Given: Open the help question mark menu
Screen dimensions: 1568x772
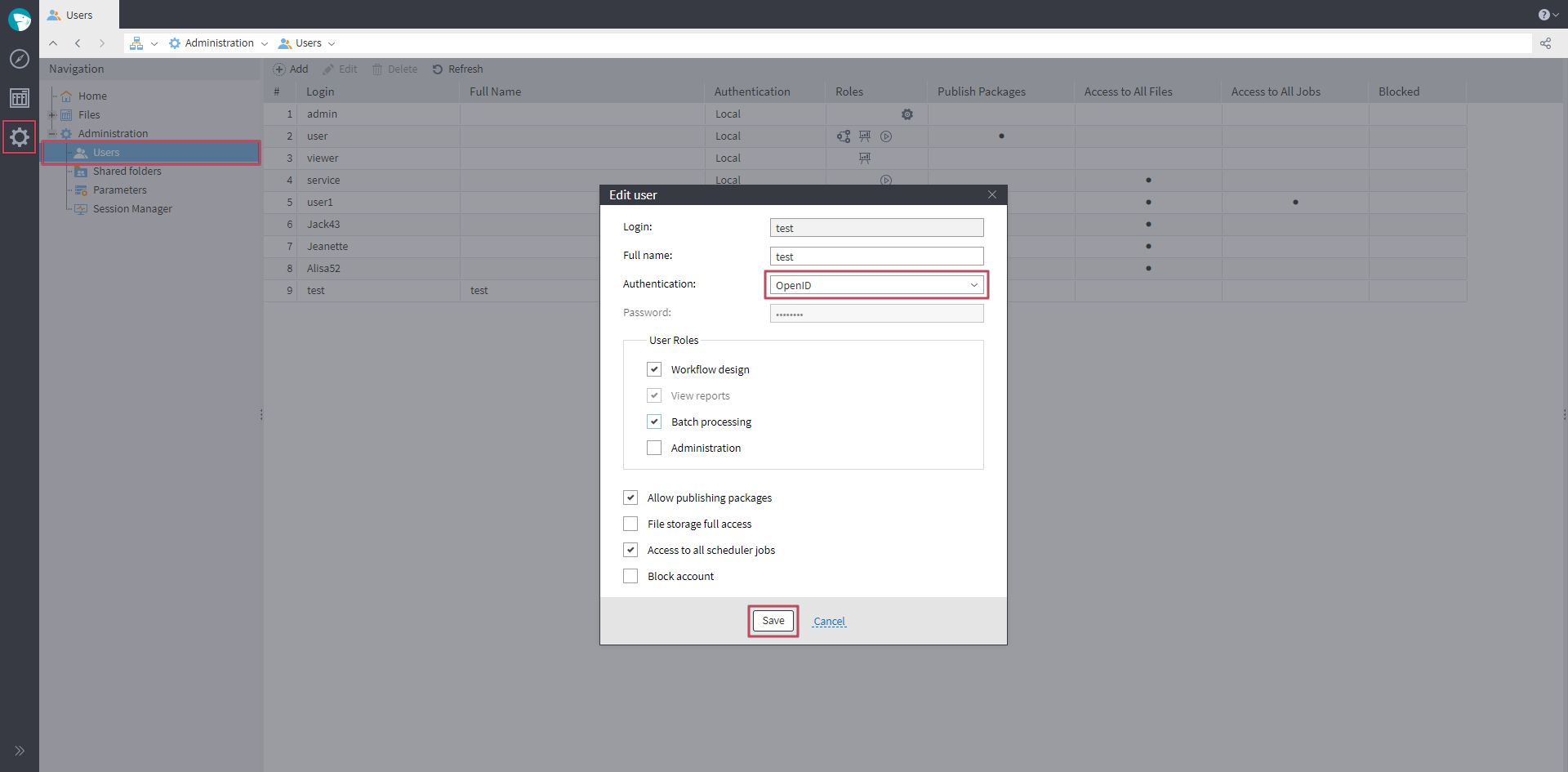Looking at the screenshot, I should (x=1548, y=15).
